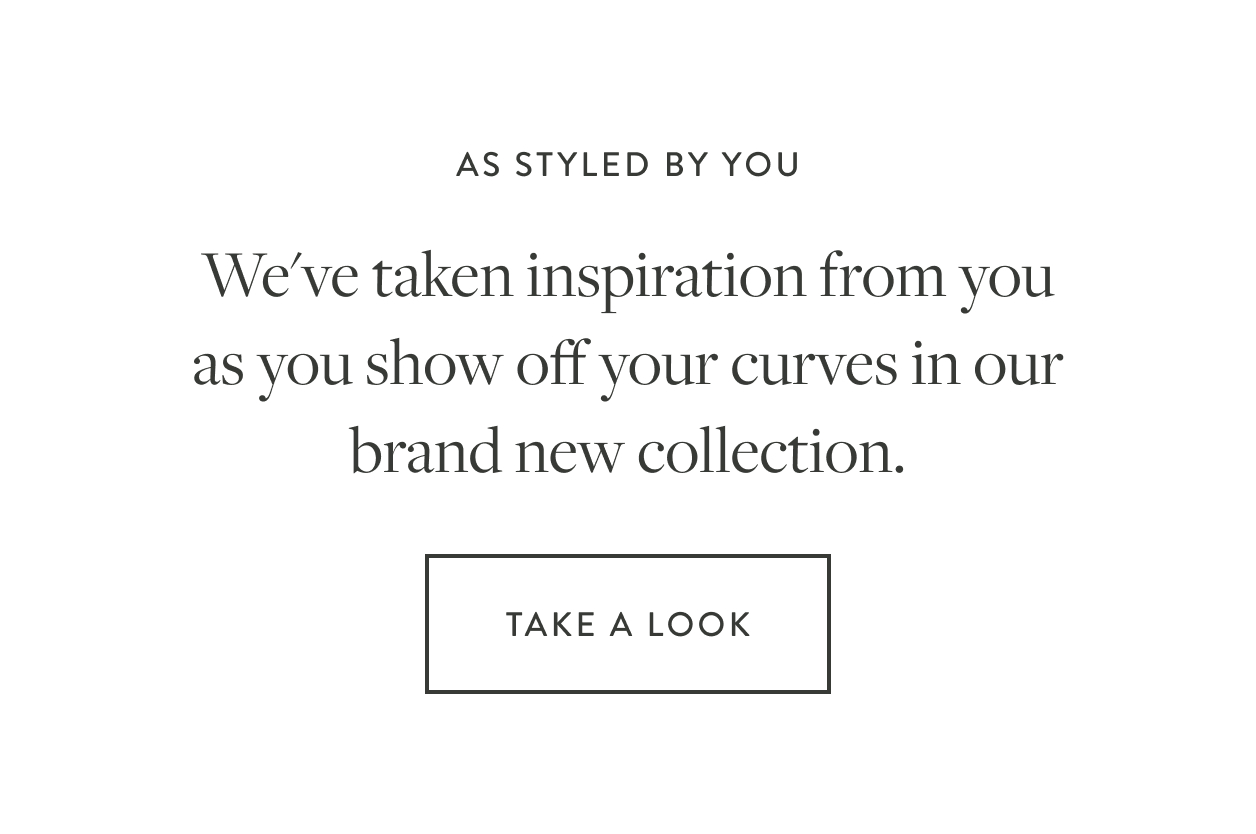Click the word "inspiration" in the paragraph

coord(665,277)
